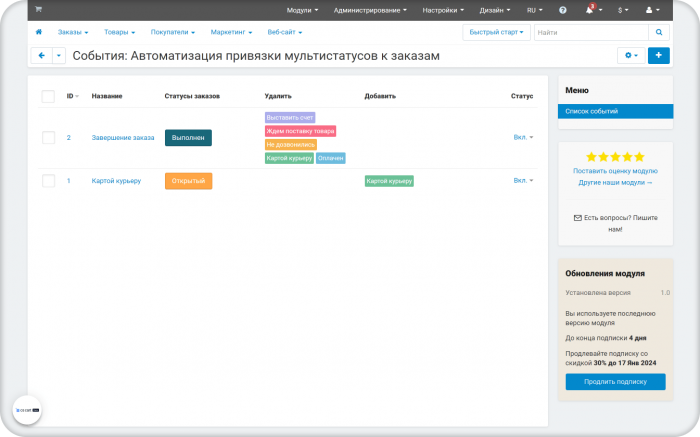Go back using the arrow button
Viewport: 700px width, 437px height.
[42, 55]
